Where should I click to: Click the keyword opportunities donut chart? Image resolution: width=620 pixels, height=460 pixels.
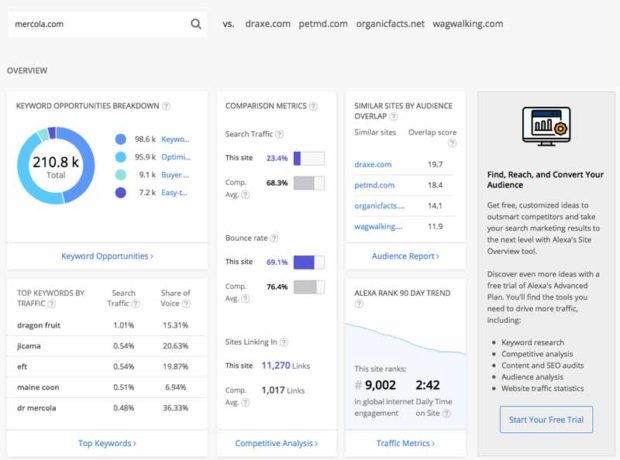pos(56,167)
